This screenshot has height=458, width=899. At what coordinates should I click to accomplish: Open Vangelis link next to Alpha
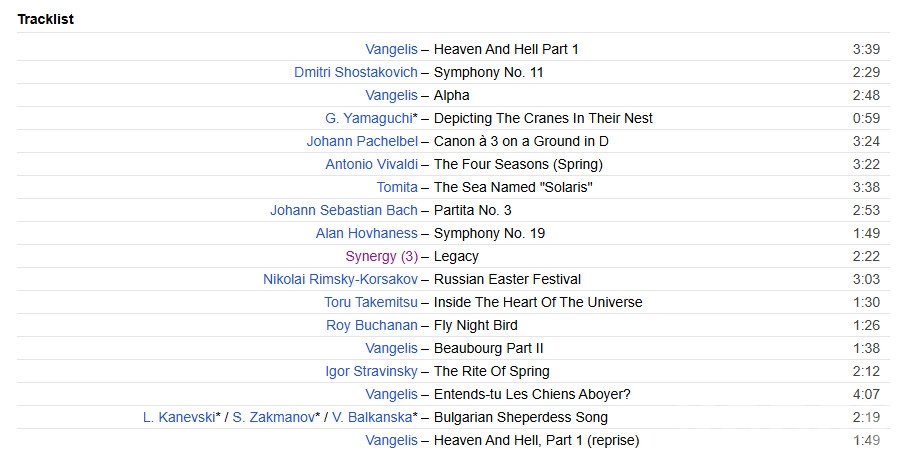click(392, 95)
